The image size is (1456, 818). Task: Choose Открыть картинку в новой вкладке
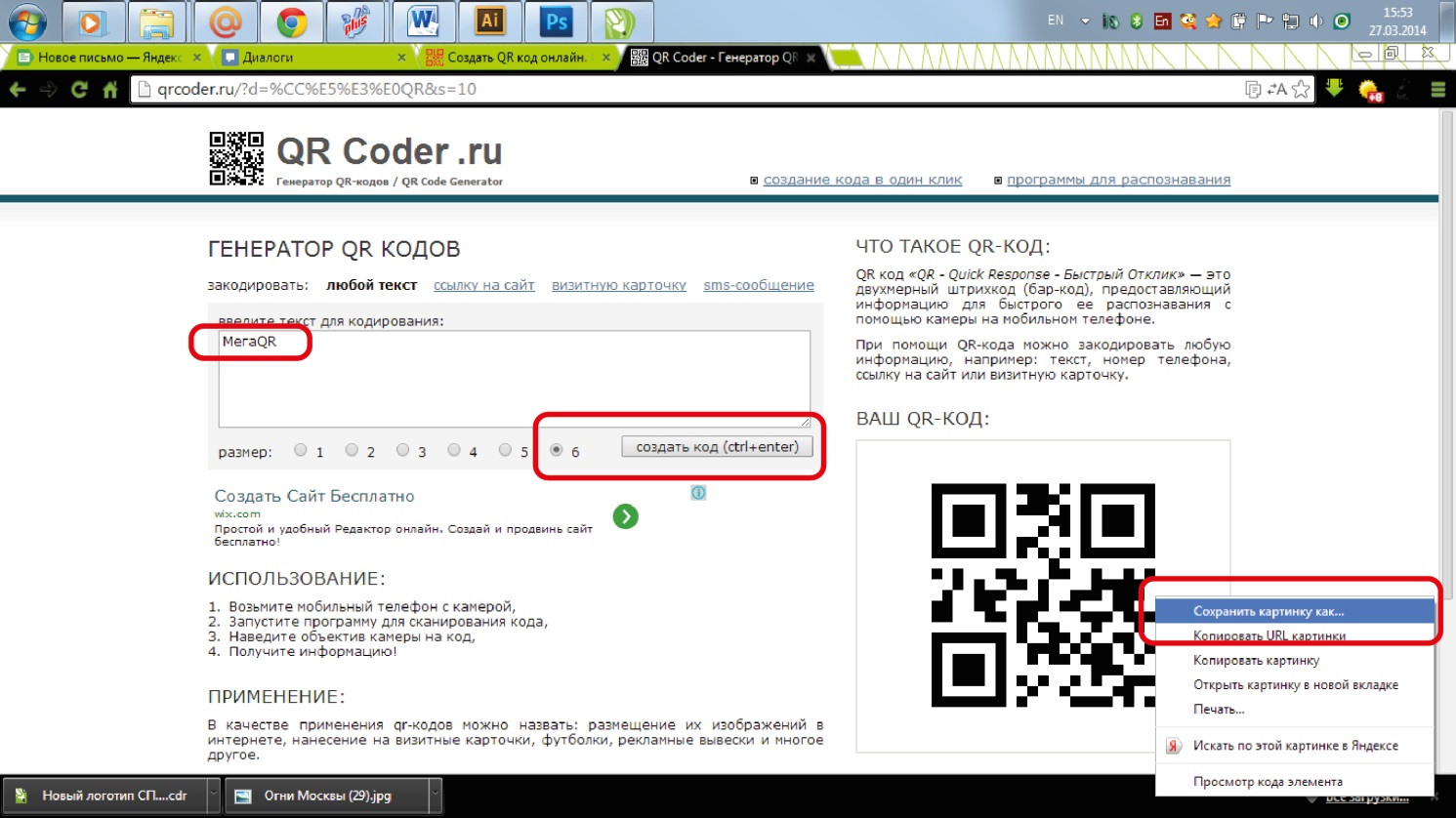(1295, 684)
